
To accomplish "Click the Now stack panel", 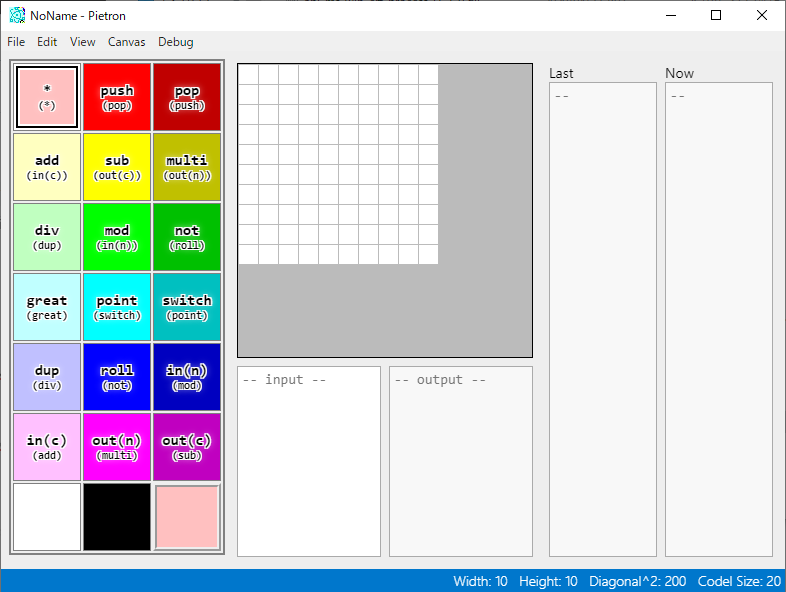I will tap(719, 319).
